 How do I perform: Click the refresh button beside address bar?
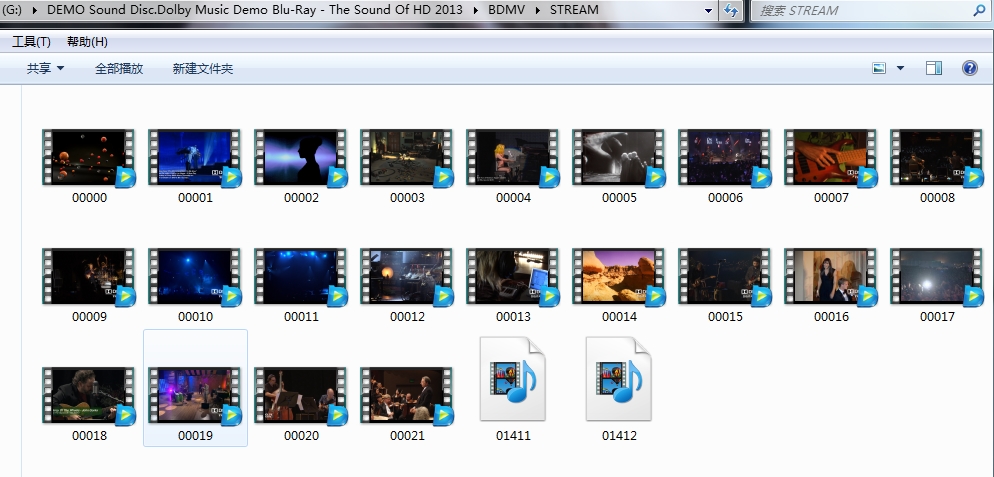(x=731, y=11)
